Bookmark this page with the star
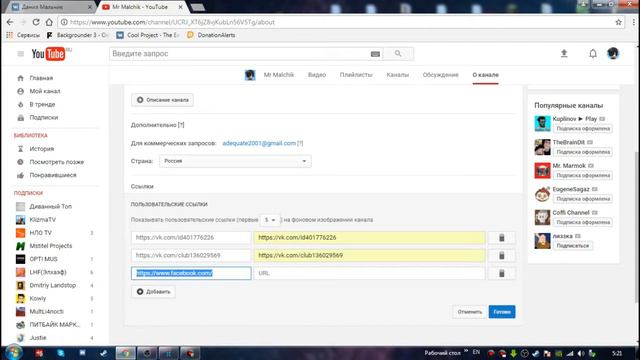 click(x=618, y=22)
